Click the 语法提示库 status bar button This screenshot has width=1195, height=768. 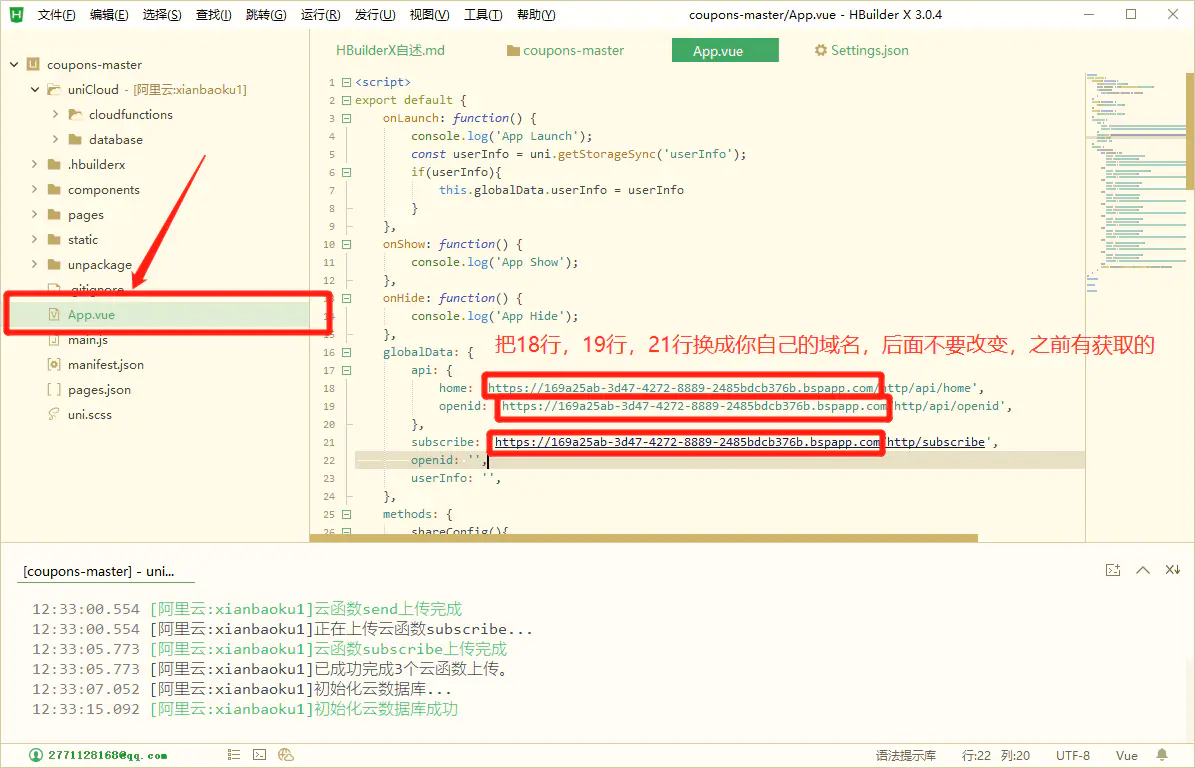[x=905, y=755]
